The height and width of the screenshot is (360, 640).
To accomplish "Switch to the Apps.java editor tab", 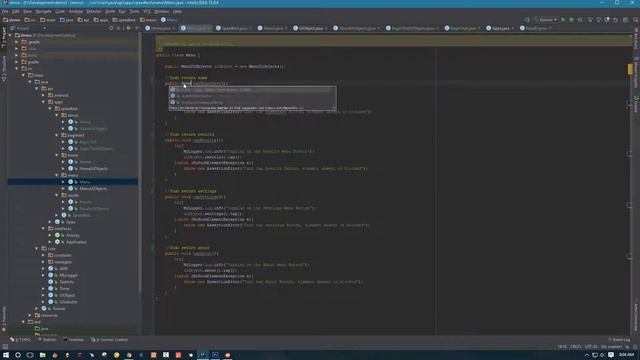I will (x=500, y=28).
